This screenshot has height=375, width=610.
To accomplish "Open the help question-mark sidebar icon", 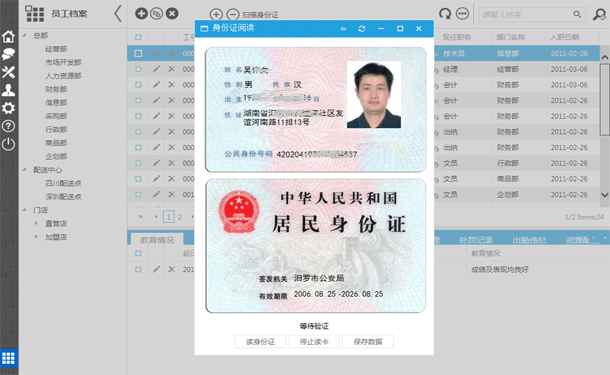I will pyautogui.click(x=8, y=126).
